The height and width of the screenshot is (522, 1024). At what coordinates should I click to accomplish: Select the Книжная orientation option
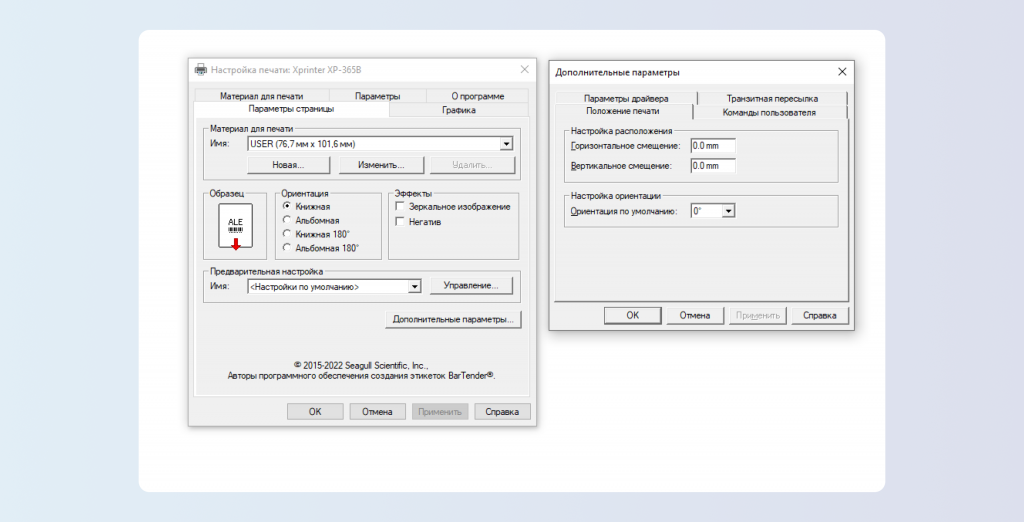[x=288, y=207]
